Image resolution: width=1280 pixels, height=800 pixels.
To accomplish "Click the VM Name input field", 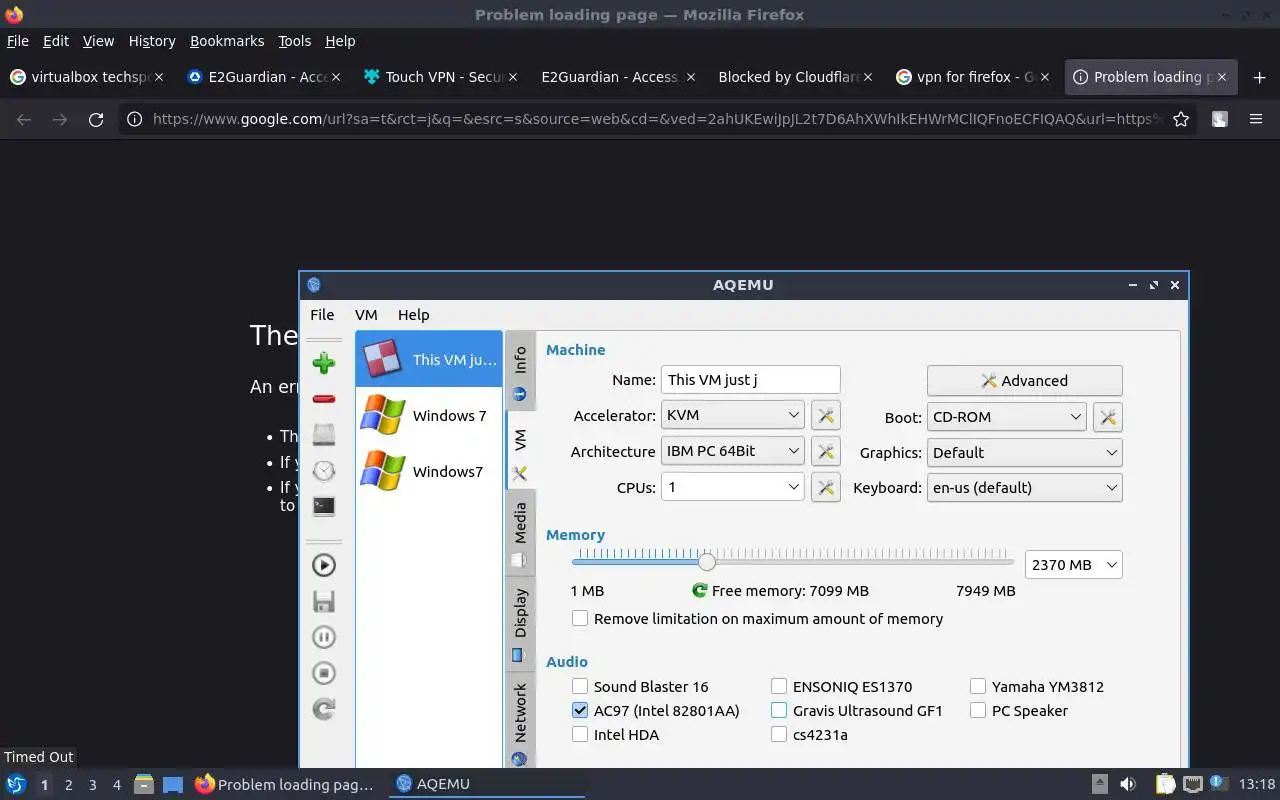I will [750, 379].
